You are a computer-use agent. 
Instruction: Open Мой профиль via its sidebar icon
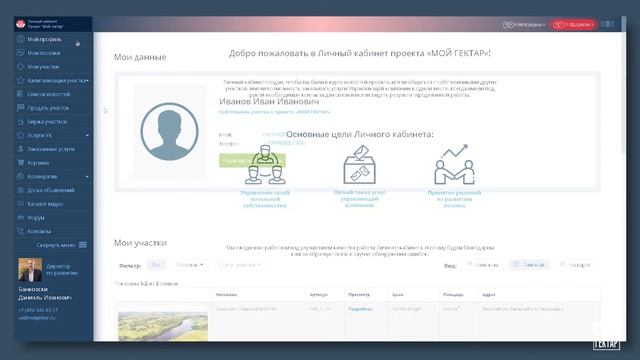[x=20, y=39]
